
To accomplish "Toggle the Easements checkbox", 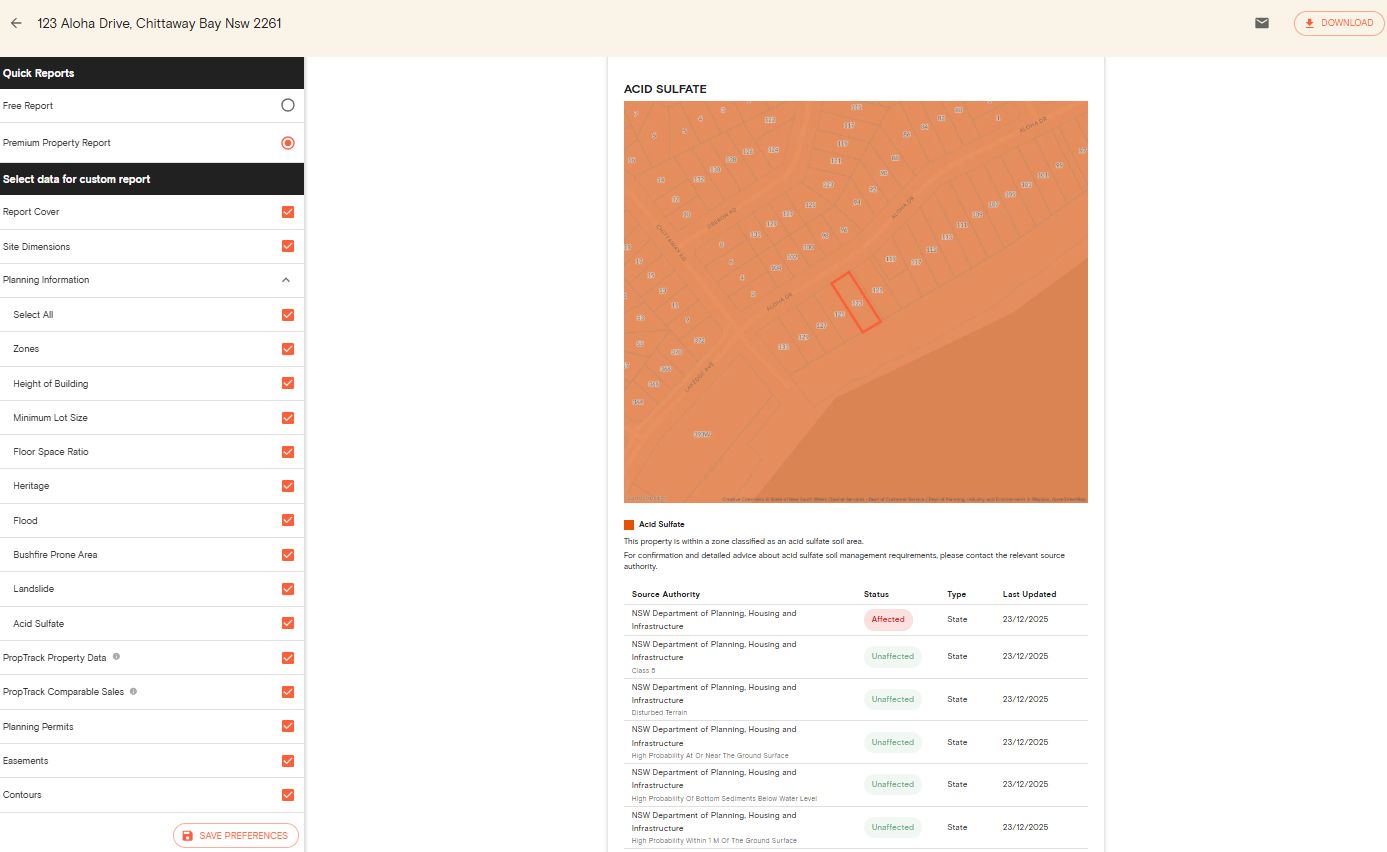I will click(288, 761).
